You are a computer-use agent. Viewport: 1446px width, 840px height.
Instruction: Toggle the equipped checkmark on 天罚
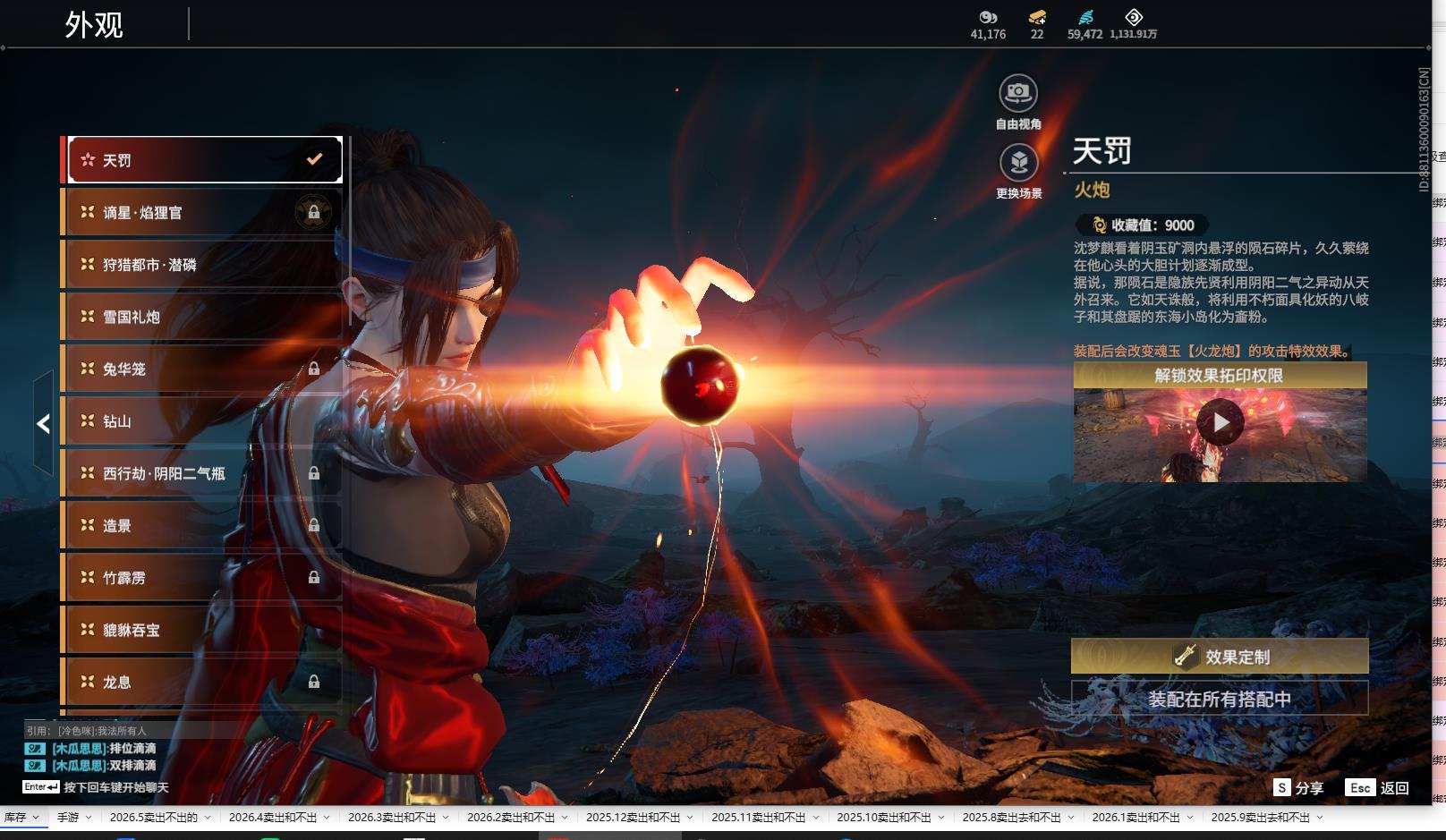coord(314,159)
